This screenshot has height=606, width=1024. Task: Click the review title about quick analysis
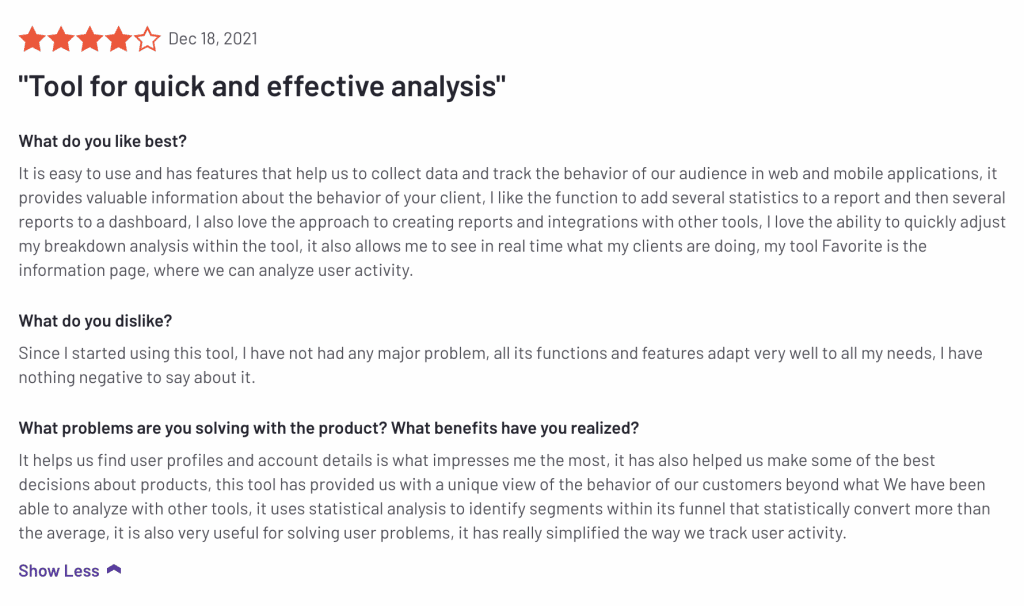[262, 87]
